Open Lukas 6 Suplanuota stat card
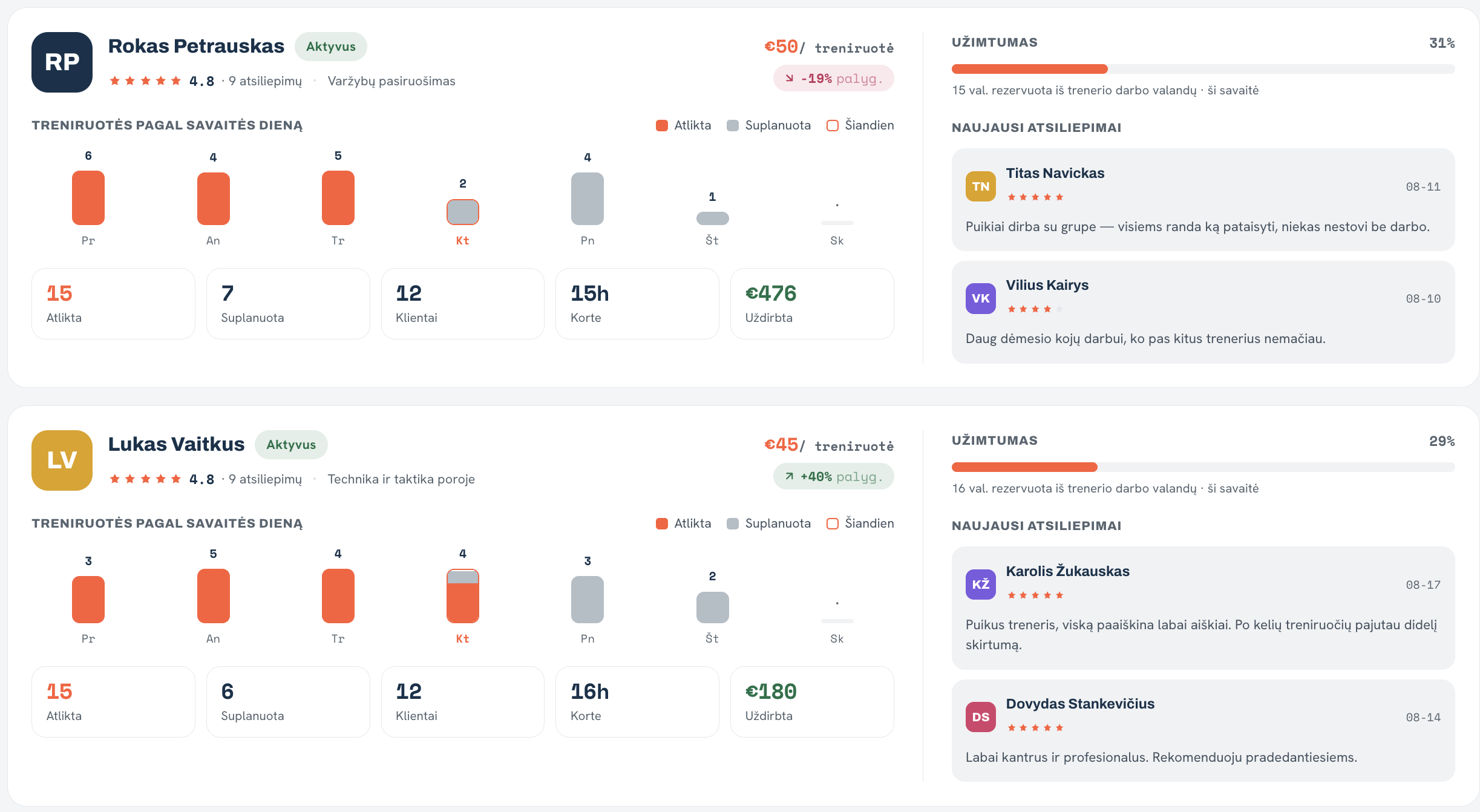This screenshot has height=812, width=1480. [x=288, y=702]
